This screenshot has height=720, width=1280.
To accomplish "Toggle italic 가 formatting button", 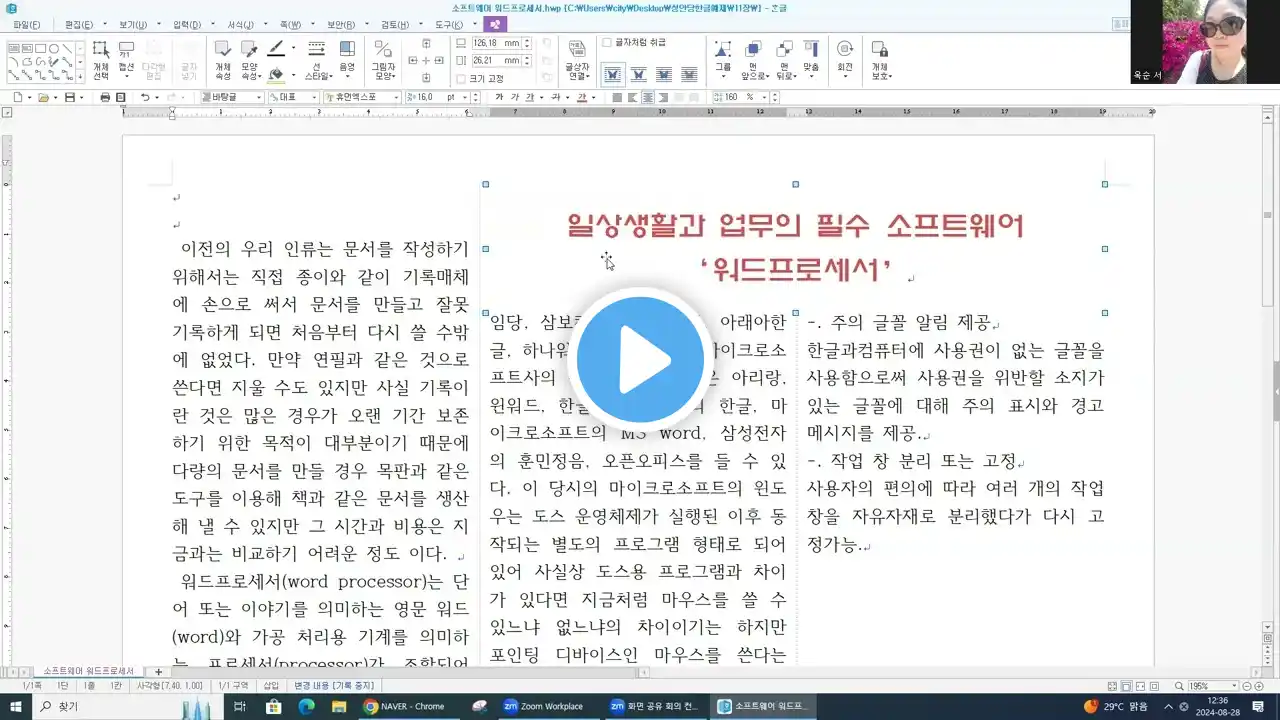I will coord(515,97).
